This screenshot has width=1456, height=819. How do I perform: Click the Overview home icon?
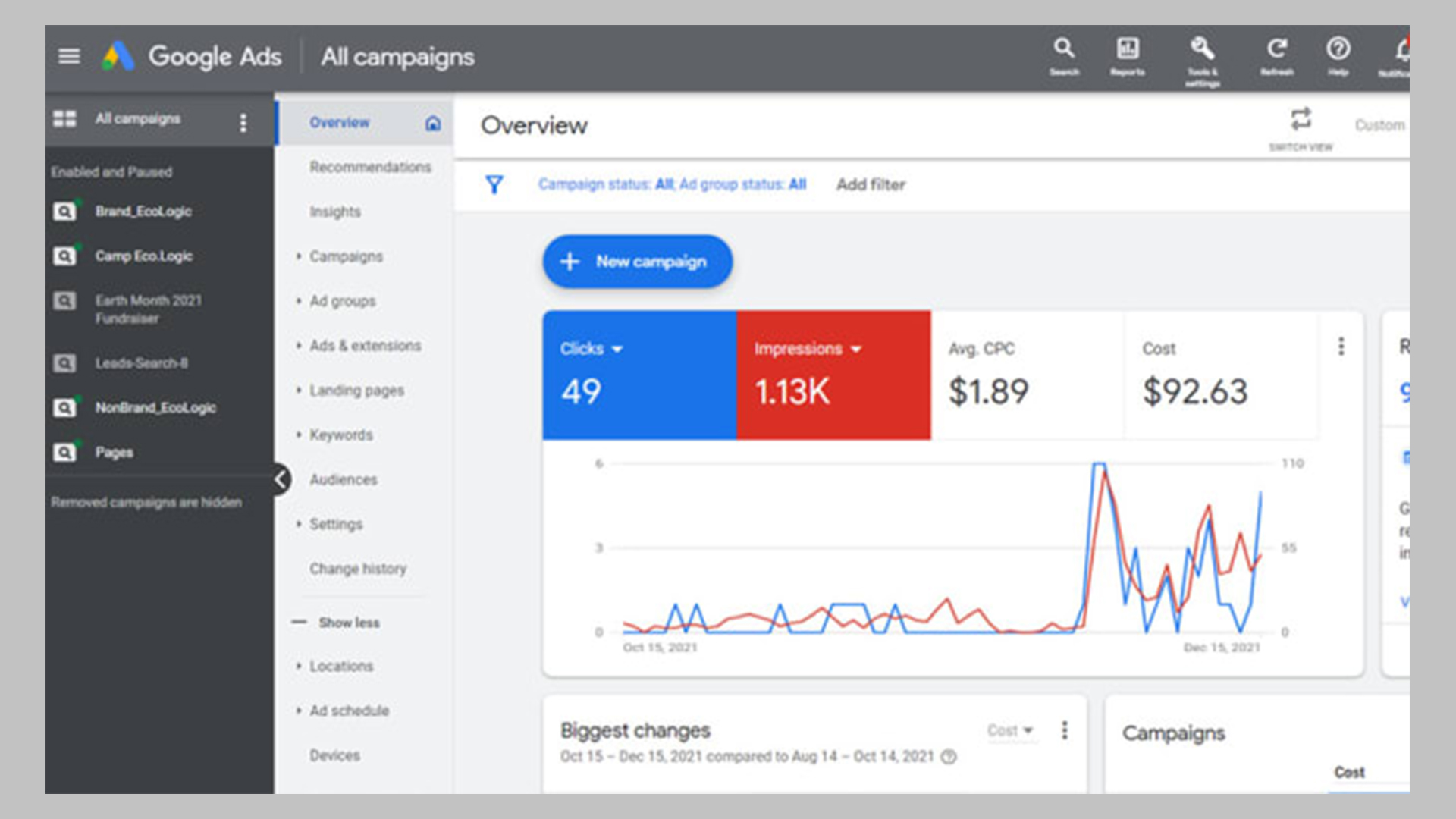coord(433,123)
